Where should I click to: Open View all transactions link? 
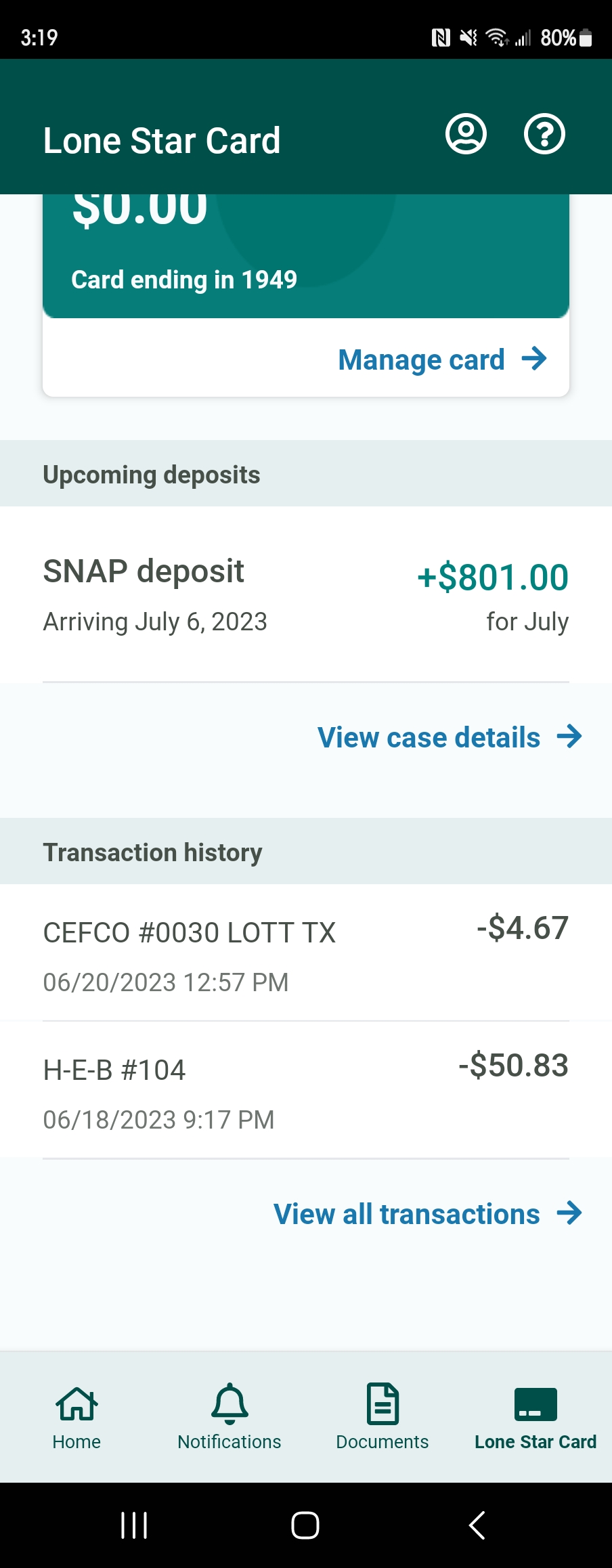(406, 1214)
